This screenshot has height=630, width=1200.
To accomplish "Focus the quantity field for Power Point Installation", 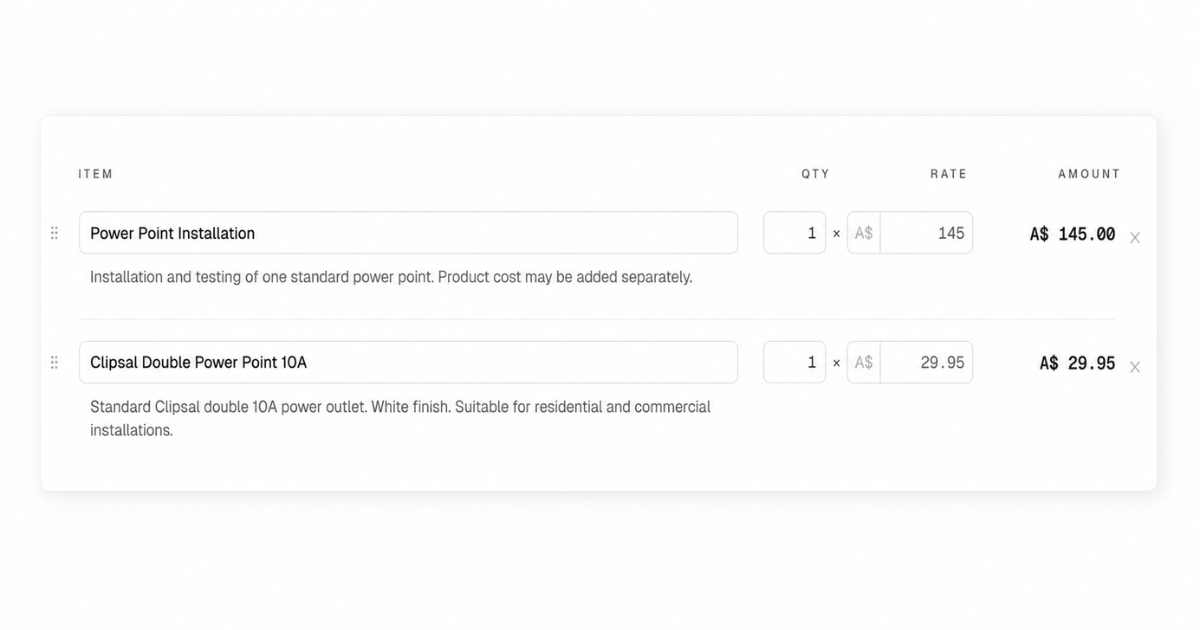I will tap(795, 233).
